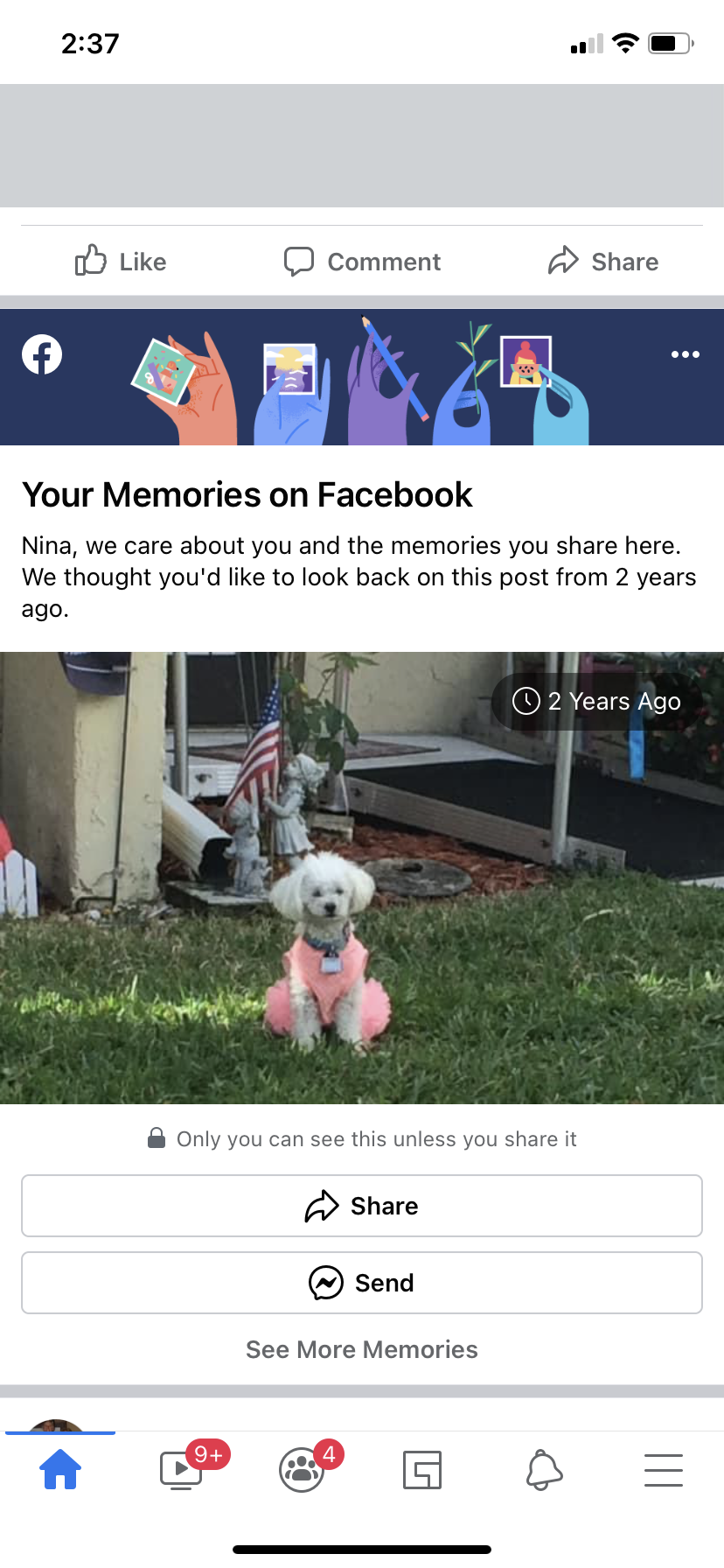Open the Groups tab with 4 notifications
The height and width of the screenshot is (1568, 724).
(x=302, y=1470)
